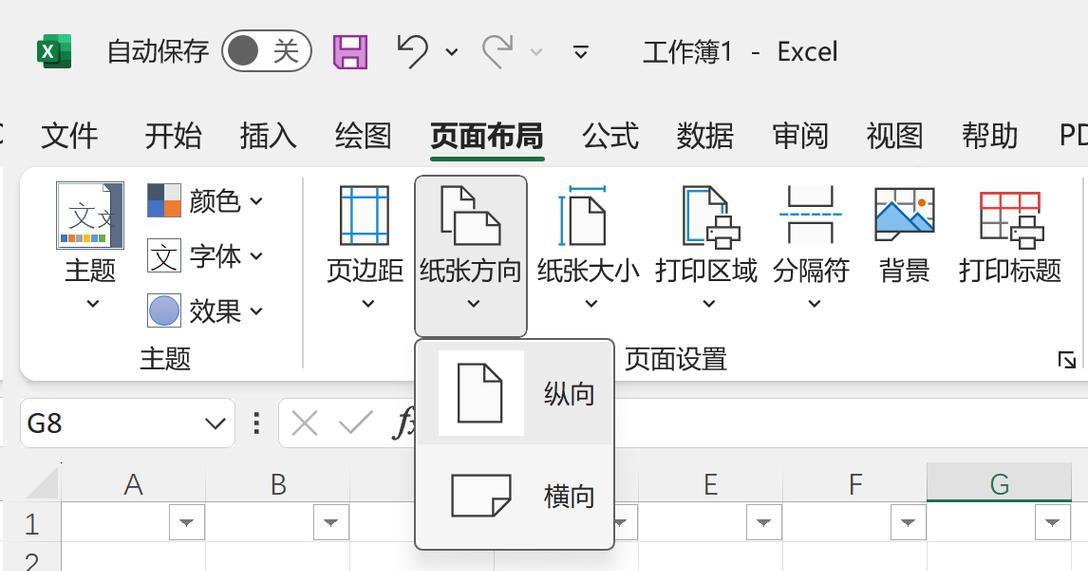
Task: Click the formula bar cancel X icon
Action: pyautogui.click(x=305, y=423)
